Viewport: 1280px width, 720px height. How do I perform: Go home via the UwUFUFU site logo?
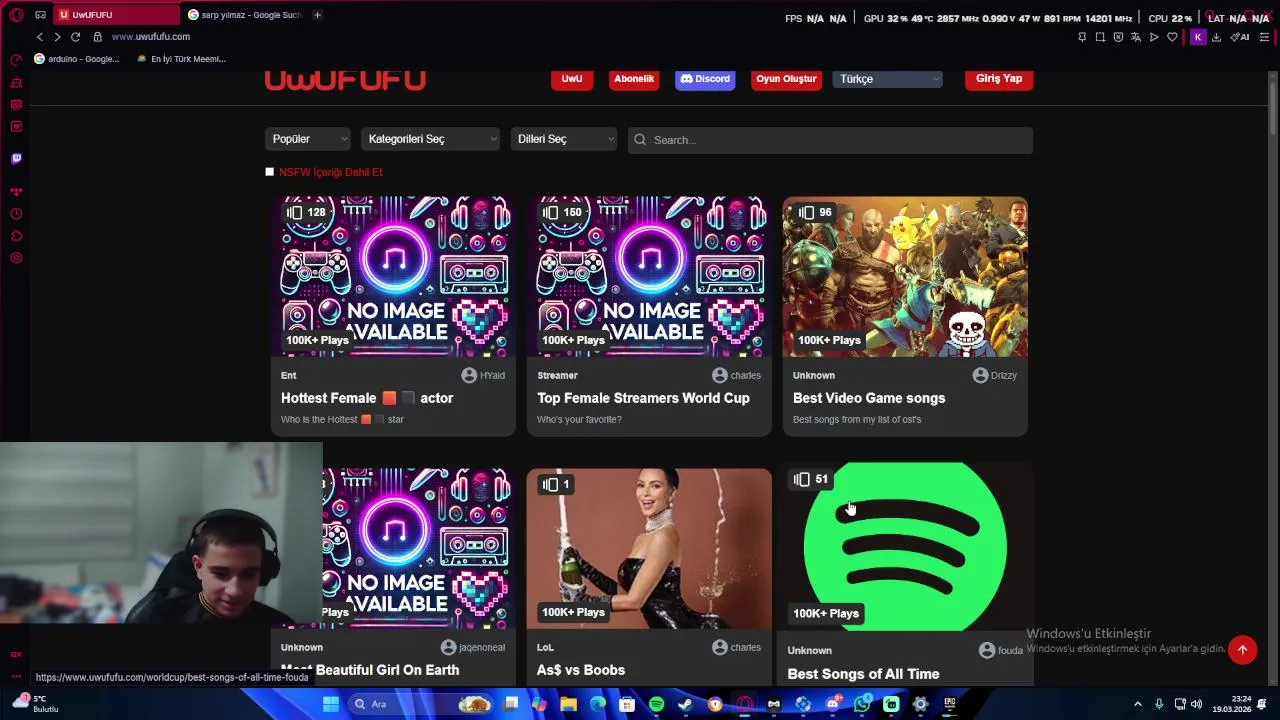pos(345,80)
